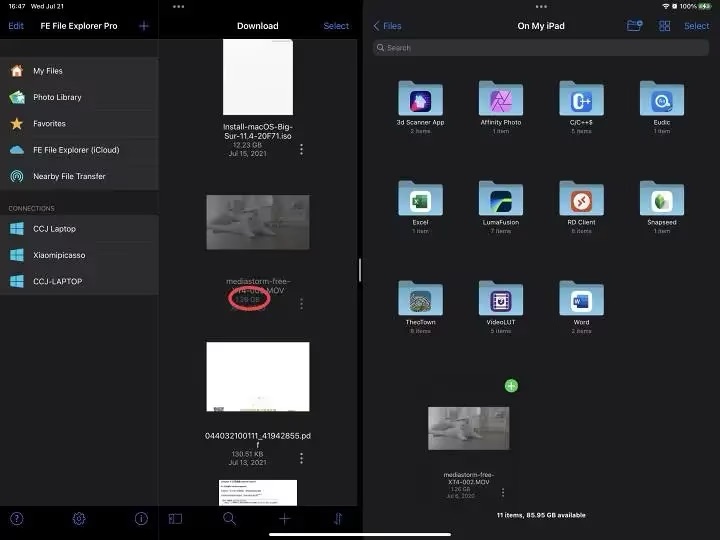Open FE File Explorer settings gear

tap(79, 518)
